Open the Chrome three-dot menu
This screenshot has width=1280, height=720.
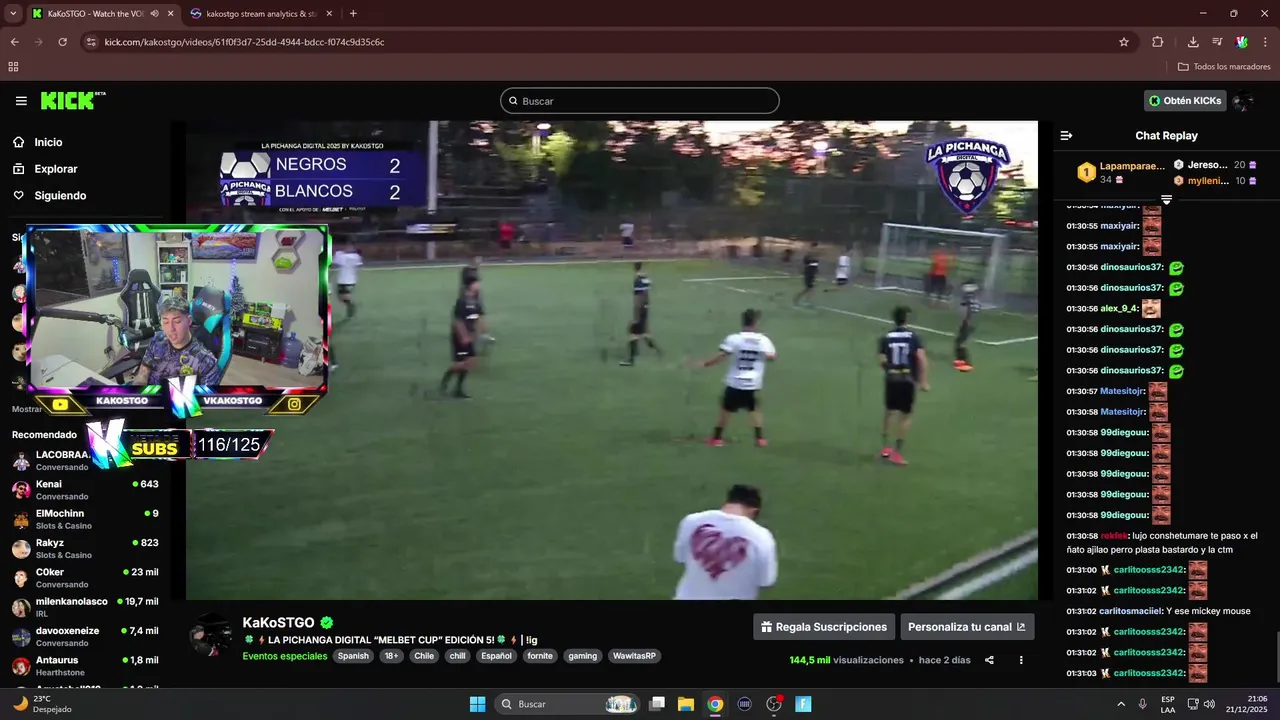(1265, 42)
